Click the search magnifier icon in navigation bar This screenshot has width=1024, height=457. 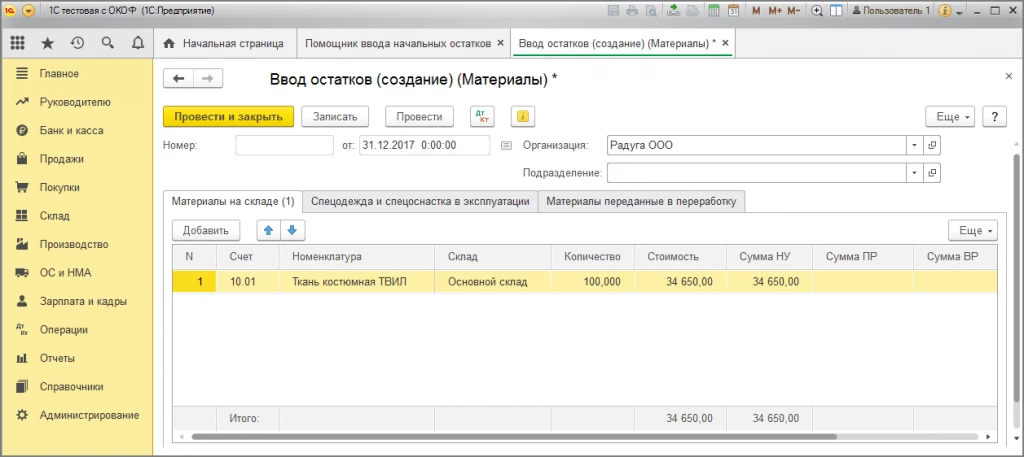pos(108,43)
